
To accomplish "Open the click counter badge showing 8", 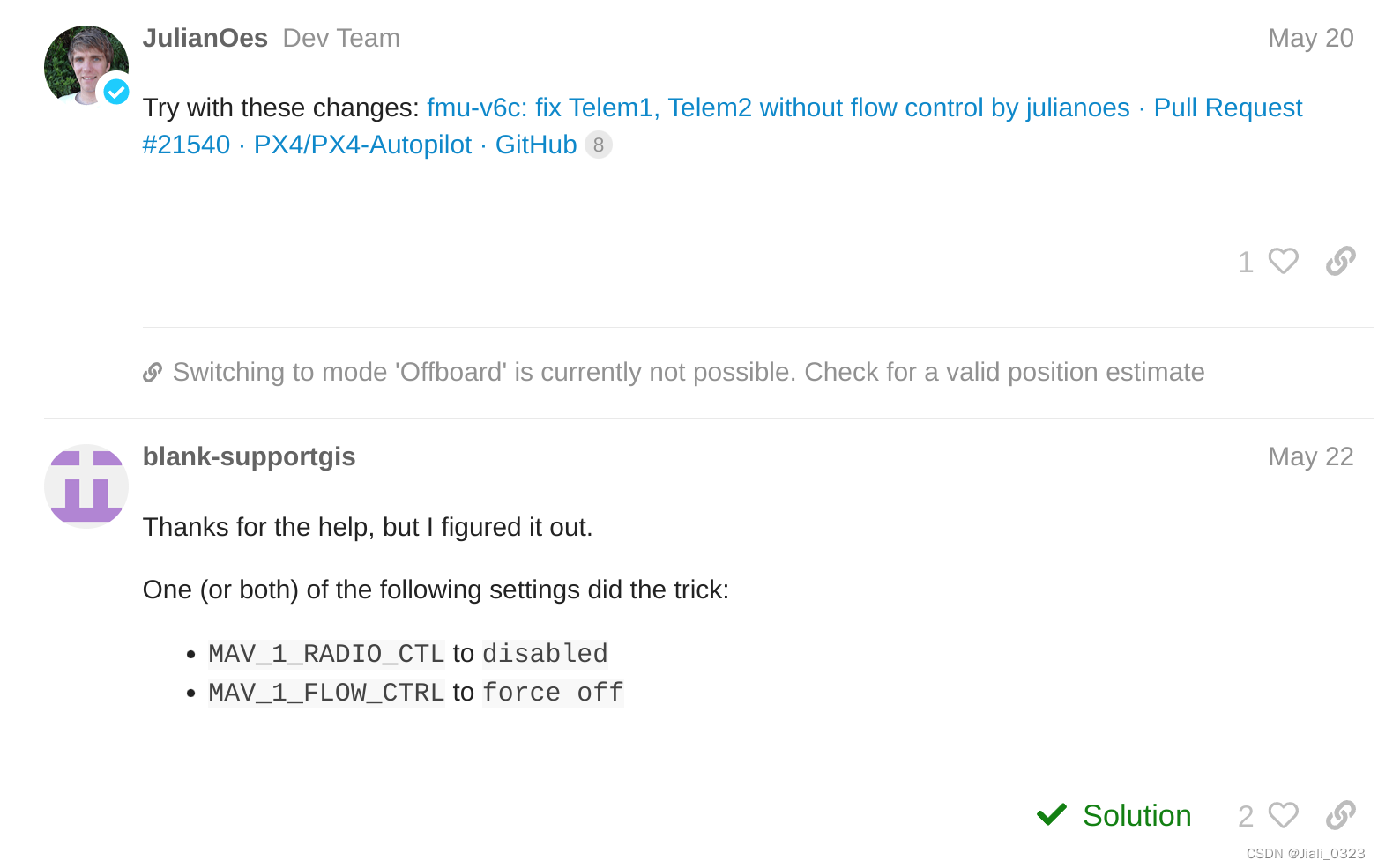I will (598, 145).
